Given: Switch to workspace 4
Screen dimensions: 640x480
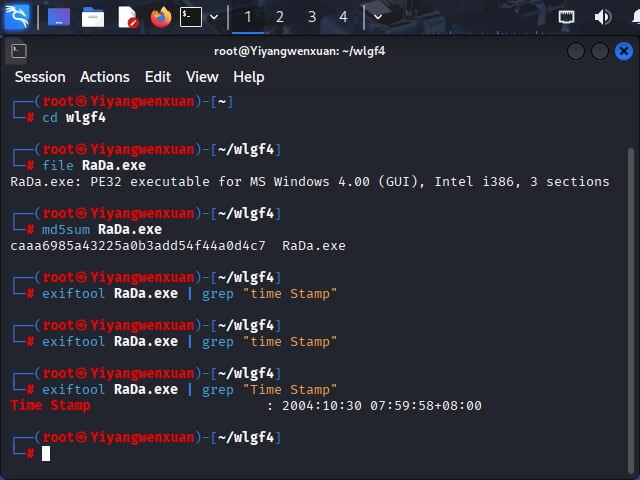Looking at the screenshot, I should 343,17.
